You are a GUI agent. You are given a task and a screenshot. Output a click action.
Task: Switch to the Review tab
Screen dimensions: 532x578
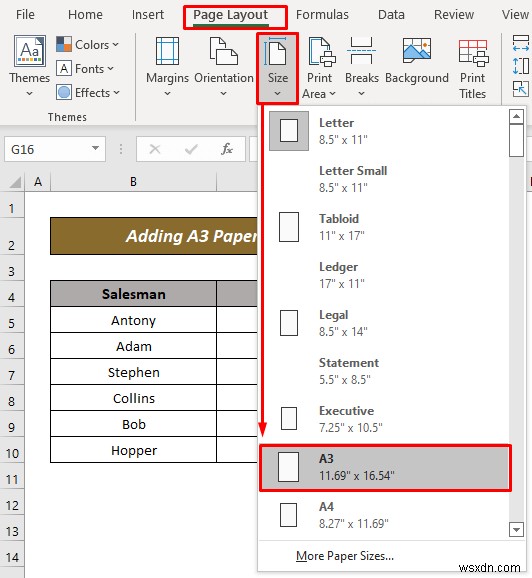click(x=454, y=15)
